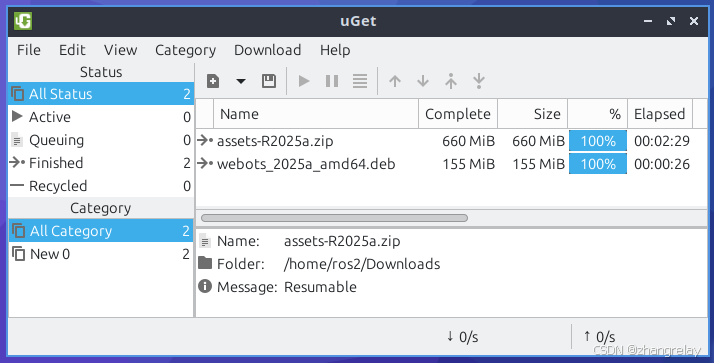Open the New Download dropdown arrow
Image resolution: width=714 pixels, height=363 pixels.
coord(241,82)
